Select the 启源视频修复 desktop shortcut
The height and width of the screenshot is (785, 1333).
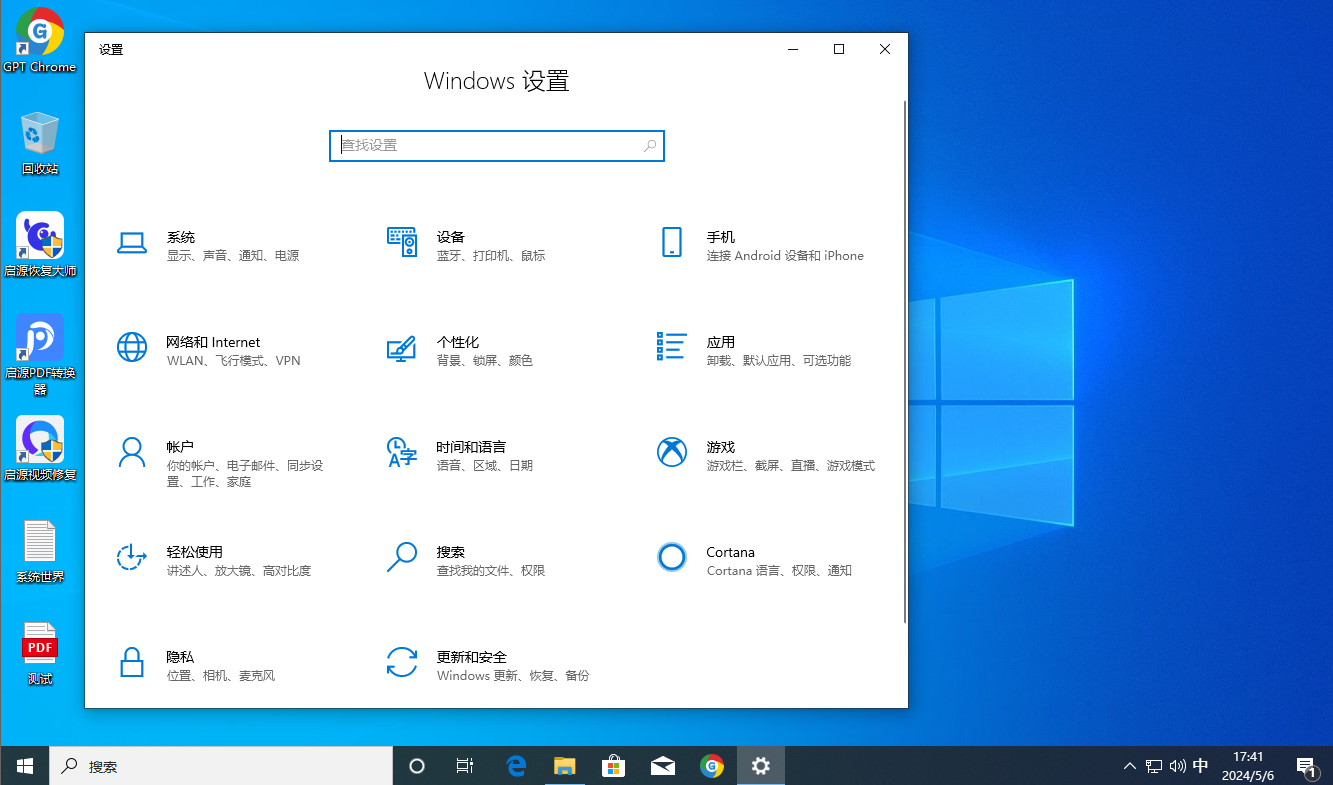point(40,449)
